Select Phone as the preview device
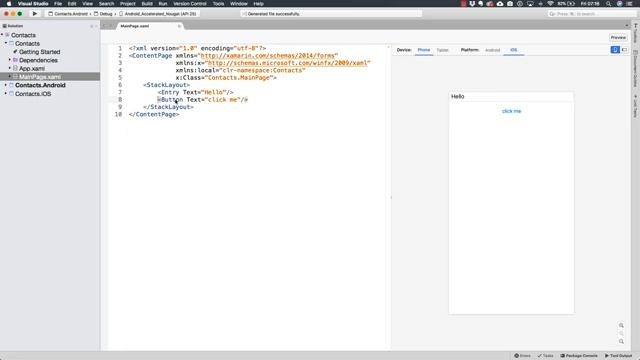Screen dimensions: 640x360 click(x=424, y=50)
